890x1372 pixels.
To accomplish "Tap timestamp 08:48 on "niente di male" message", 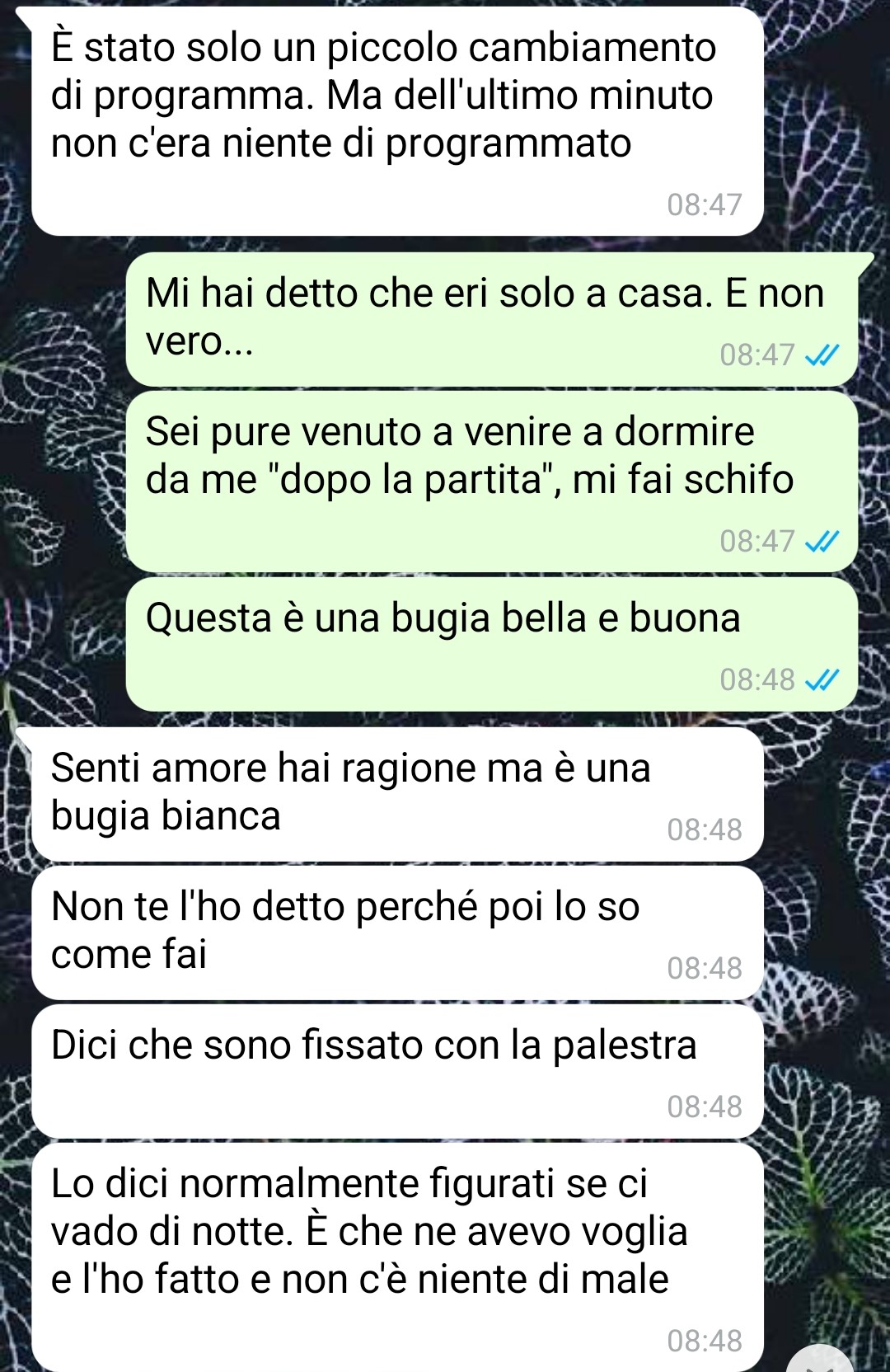I will (x=705, y=1341).
